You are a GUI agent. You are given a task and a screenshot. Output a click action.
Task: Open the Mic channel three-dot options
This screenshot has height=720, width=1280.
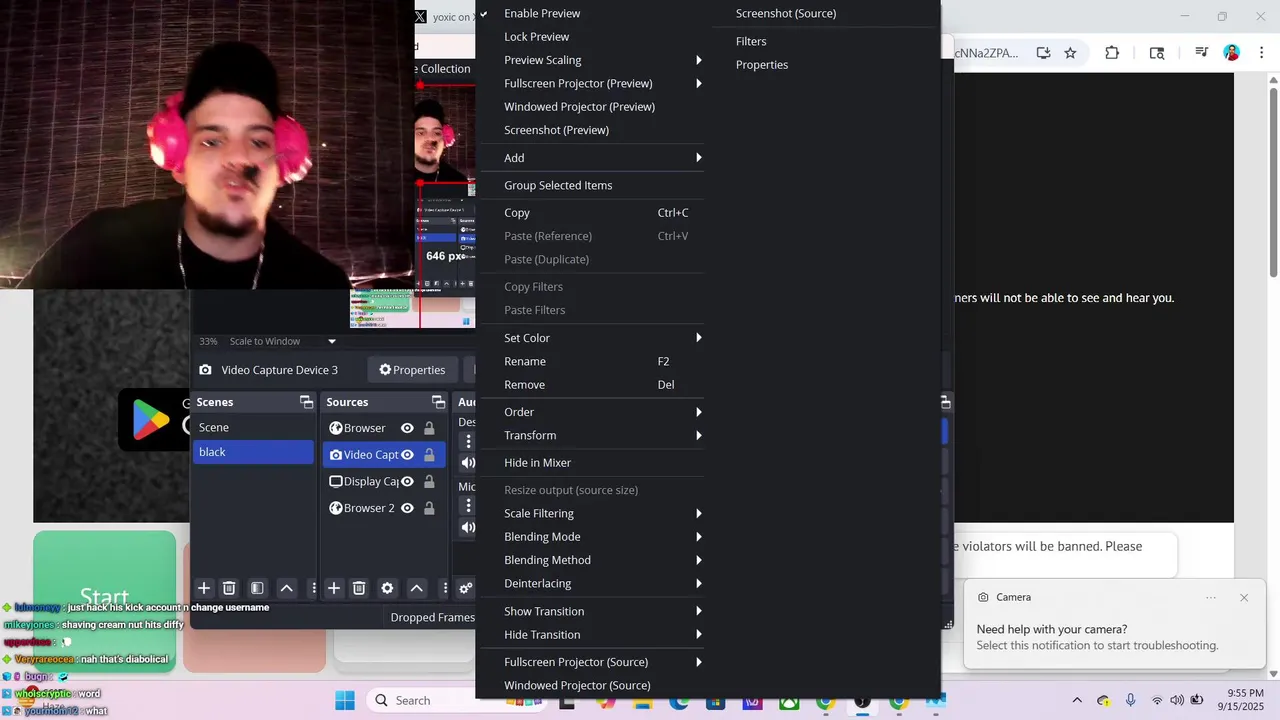[x=468, y=505]
